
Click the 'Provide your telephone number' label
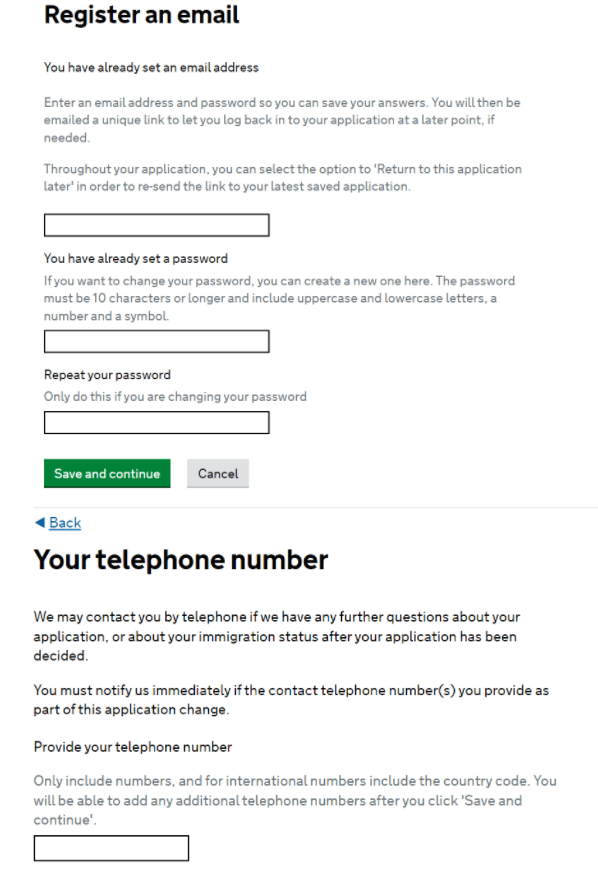point(133,747)
